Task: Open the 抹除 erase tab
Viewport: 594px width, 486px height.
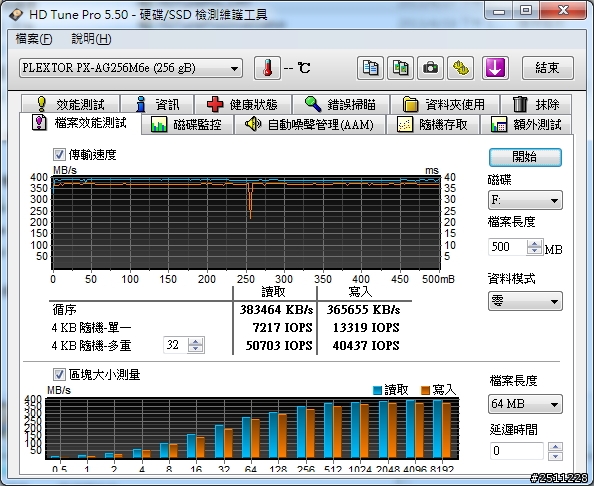Action: pos(536,104)
